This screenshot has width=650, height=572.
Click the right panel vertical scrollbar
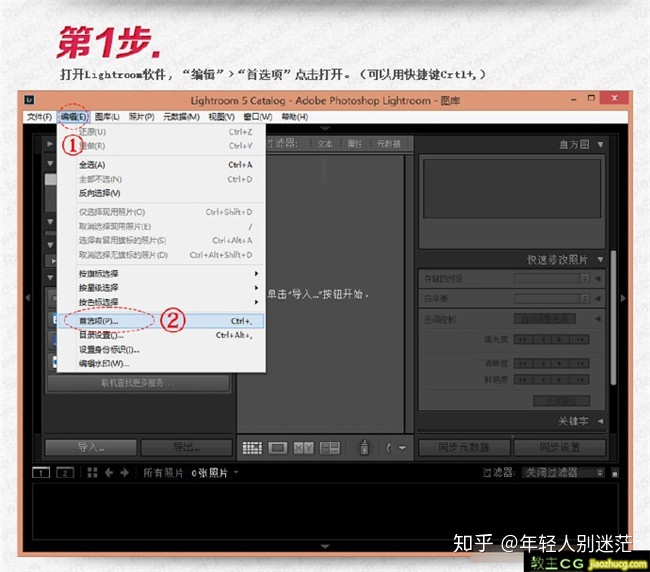click(x=613, y=318)
